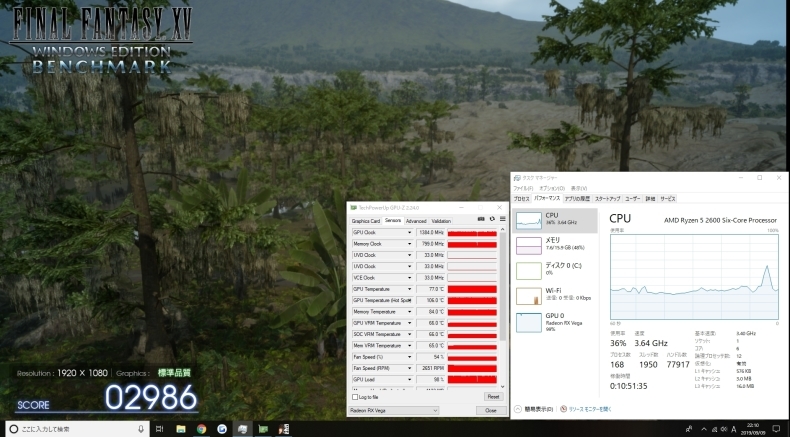The height and width of the screenshot is (437, 790).
Task: Open the GPU Clock sensor dropdown
Action: (x=409, y=232)
